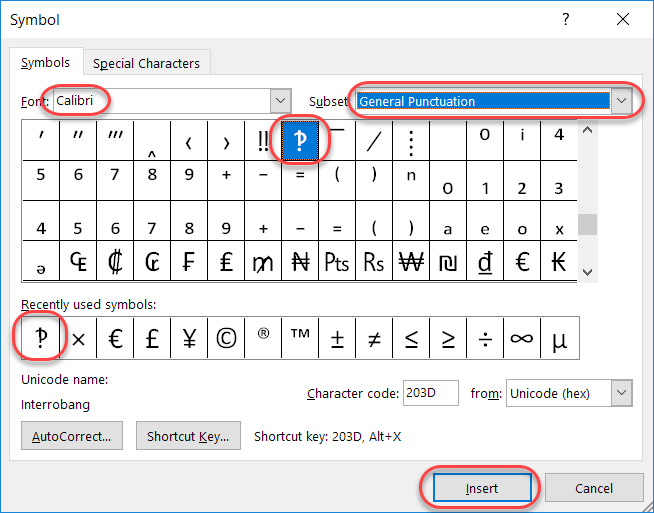Expand the Subset dropdown
This screenshot has width=654, height=513.
coord(622,101)
